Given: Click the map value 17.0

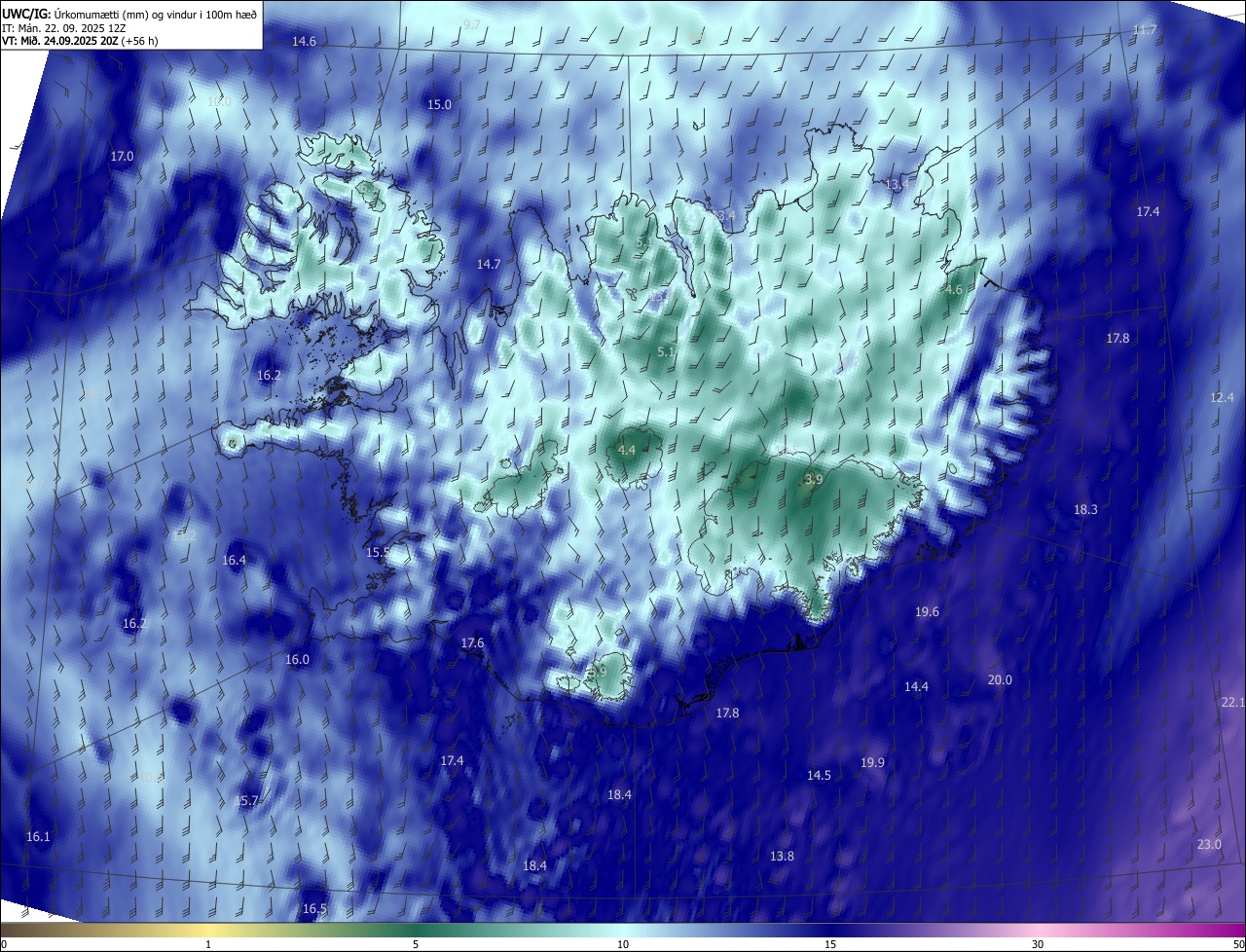Looking at the screenshot, I should coord(122,157).
